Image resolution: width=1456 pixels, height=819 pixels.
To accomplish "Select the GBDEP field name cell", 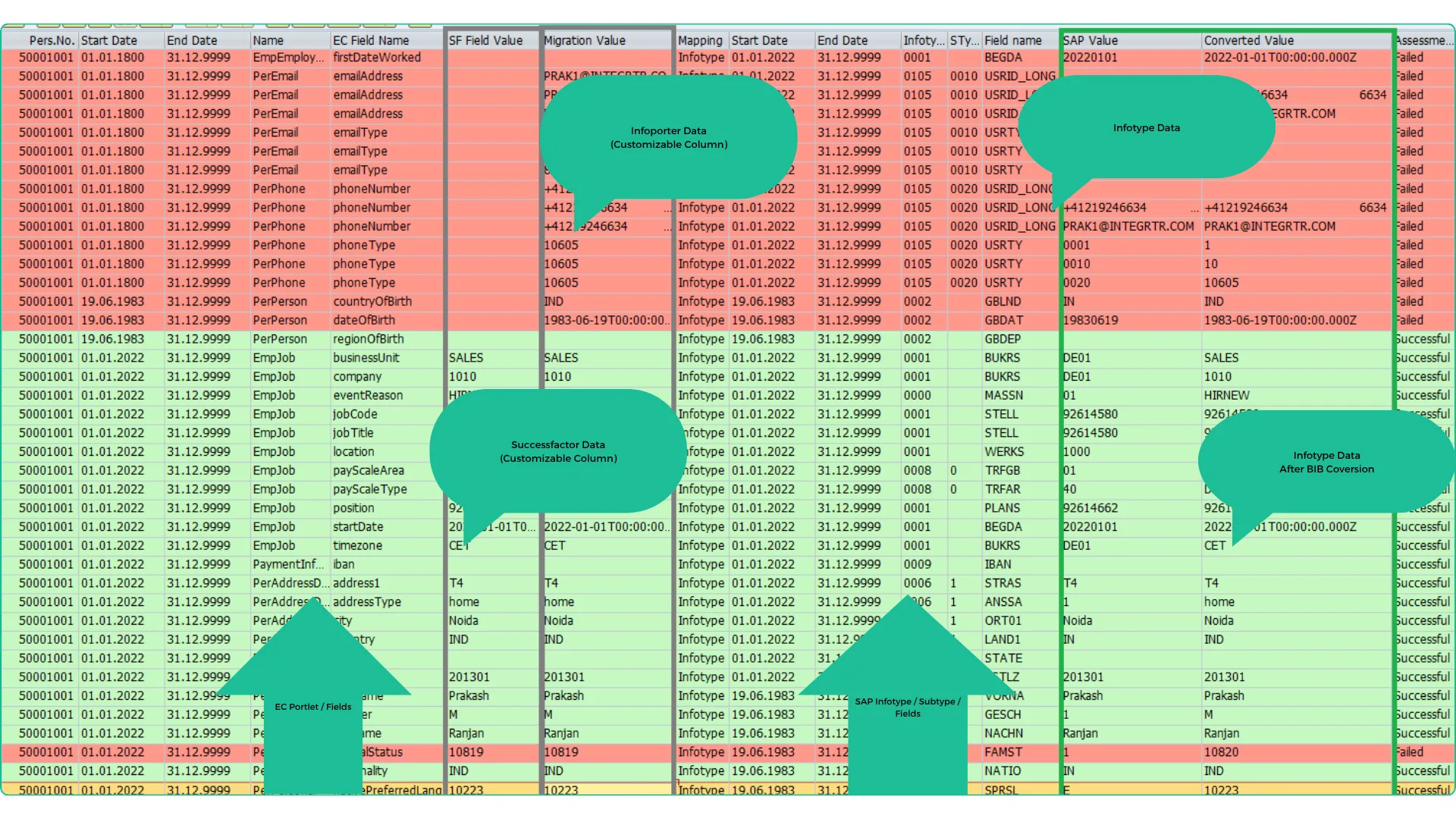I will click(1020, 339).
